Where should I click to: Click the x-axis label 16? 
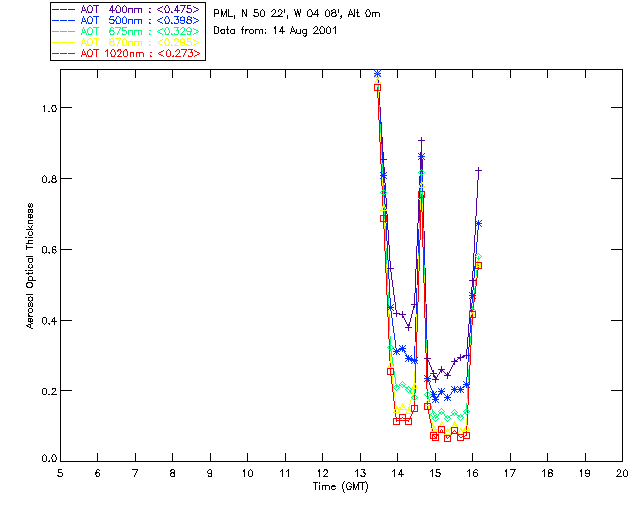[473, 473]
